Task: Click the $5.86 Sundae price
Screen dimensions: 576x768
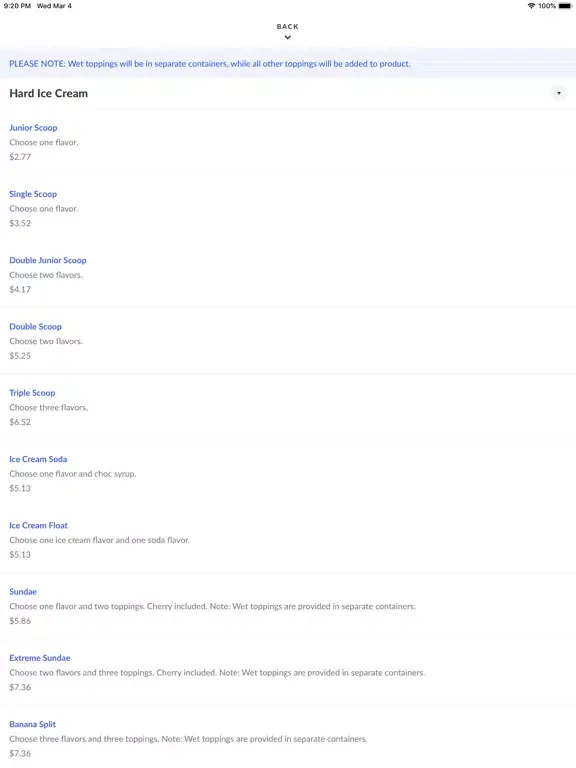Action: (20, 621)
